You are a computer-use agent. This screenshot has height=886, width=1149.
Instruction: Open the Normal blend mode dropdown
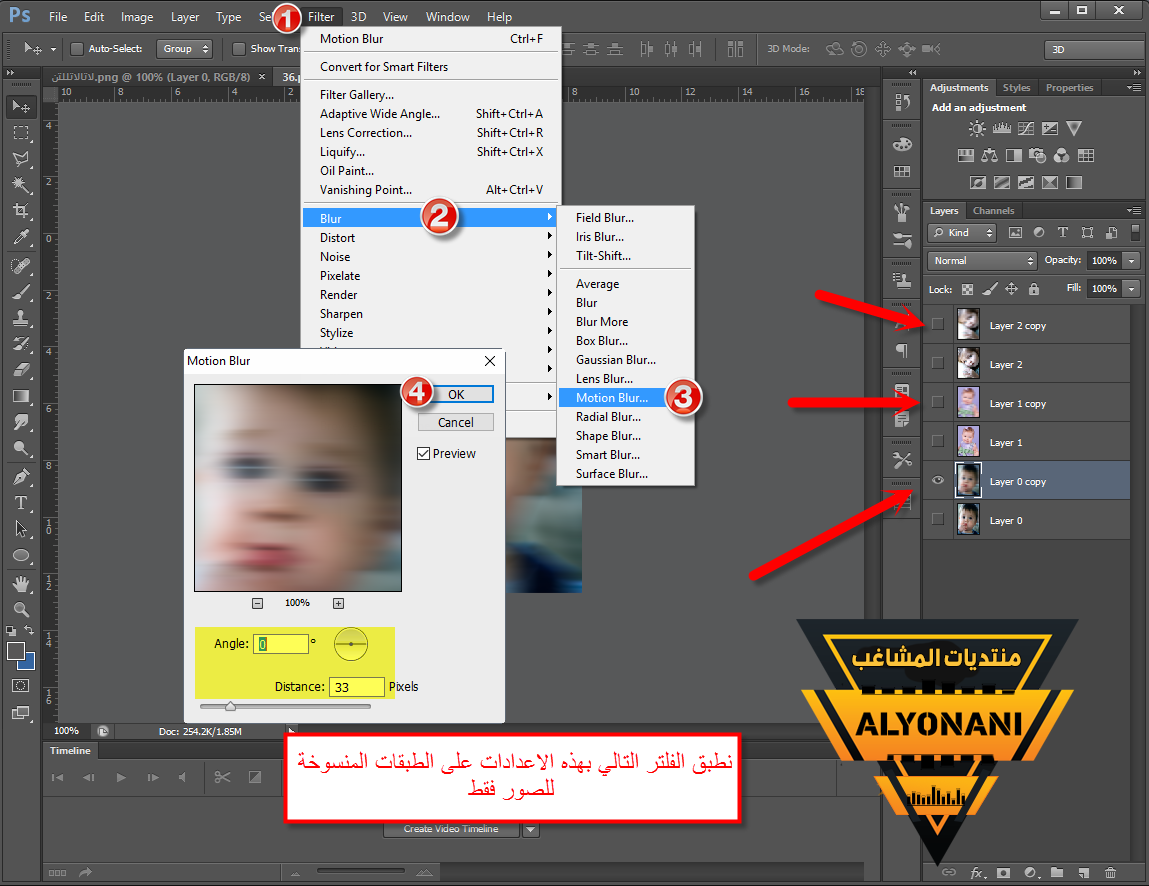coord(982,260)
